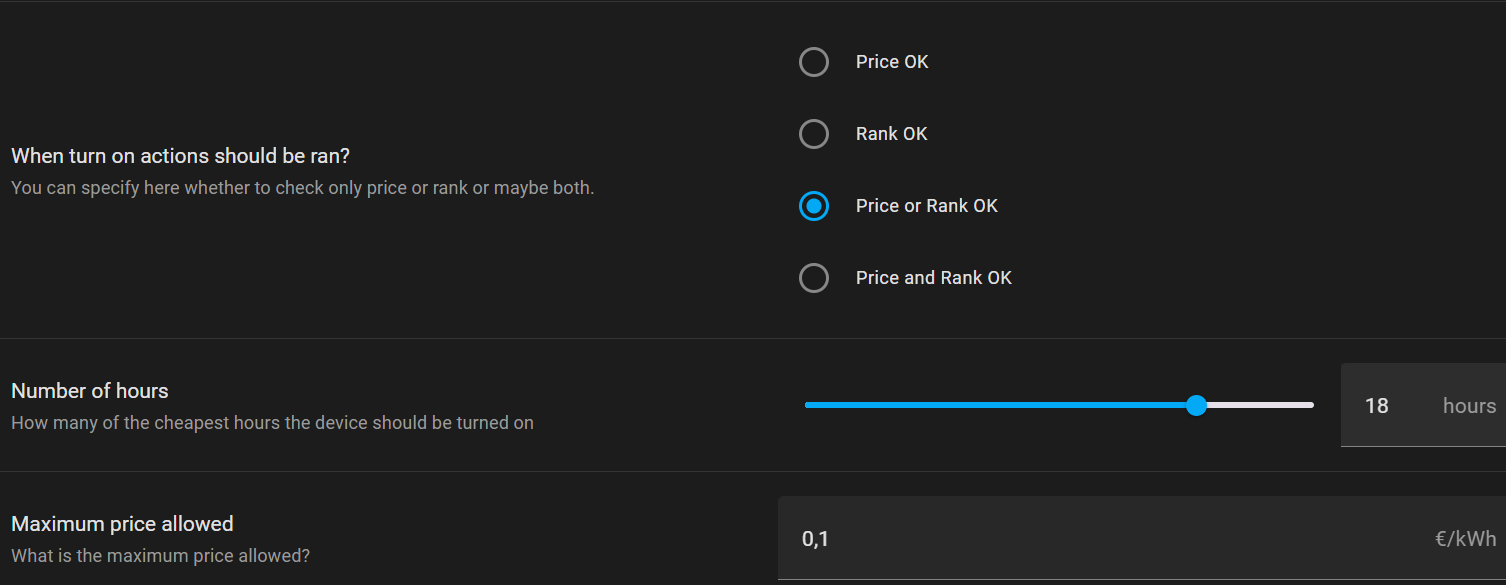Click the 'Rank OK' option label text
This screenshot has width=1506, height=585.
pyautogui.click(x=891, y=134)
